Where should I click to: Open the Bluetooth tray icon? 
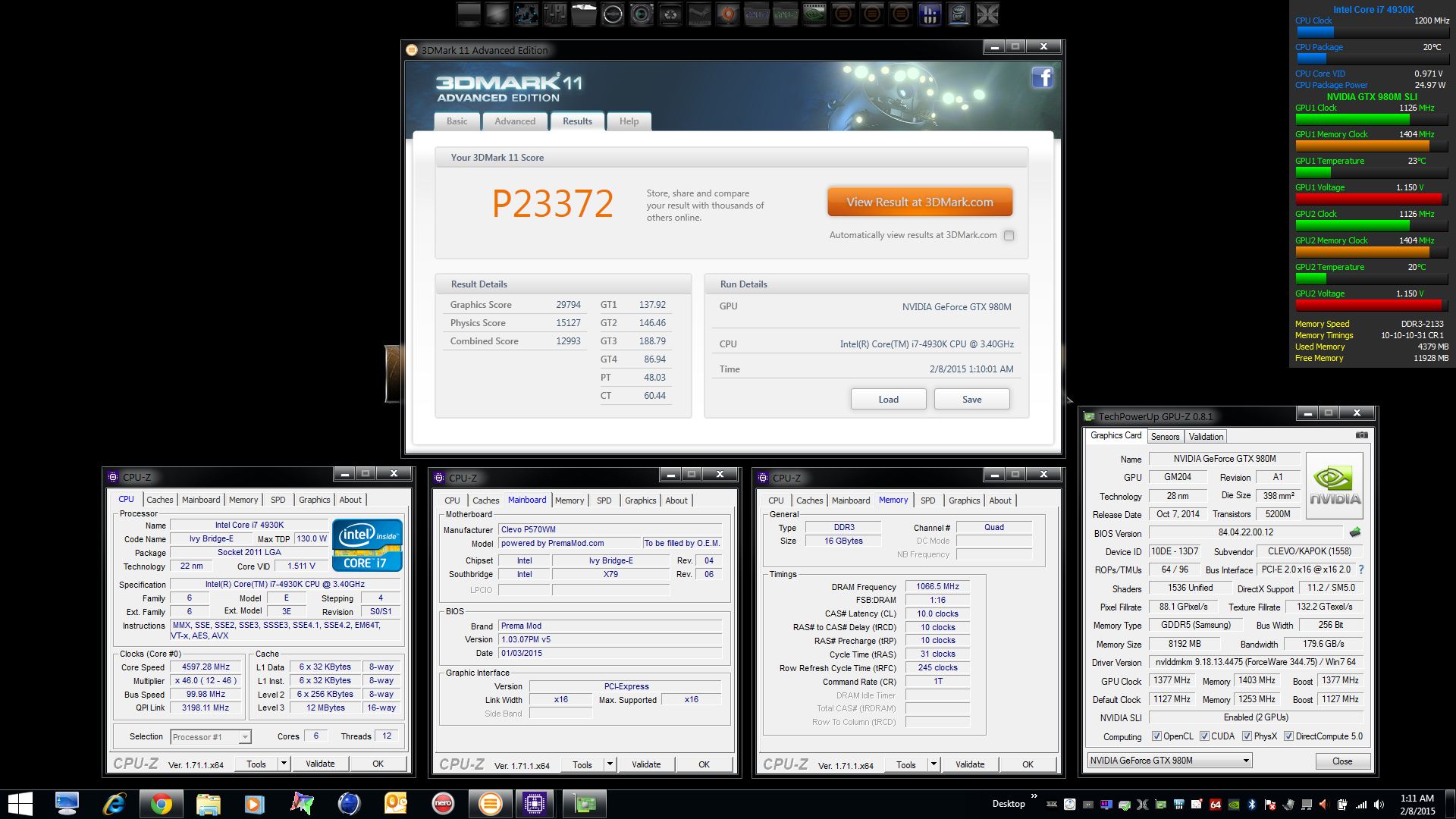1252,805
